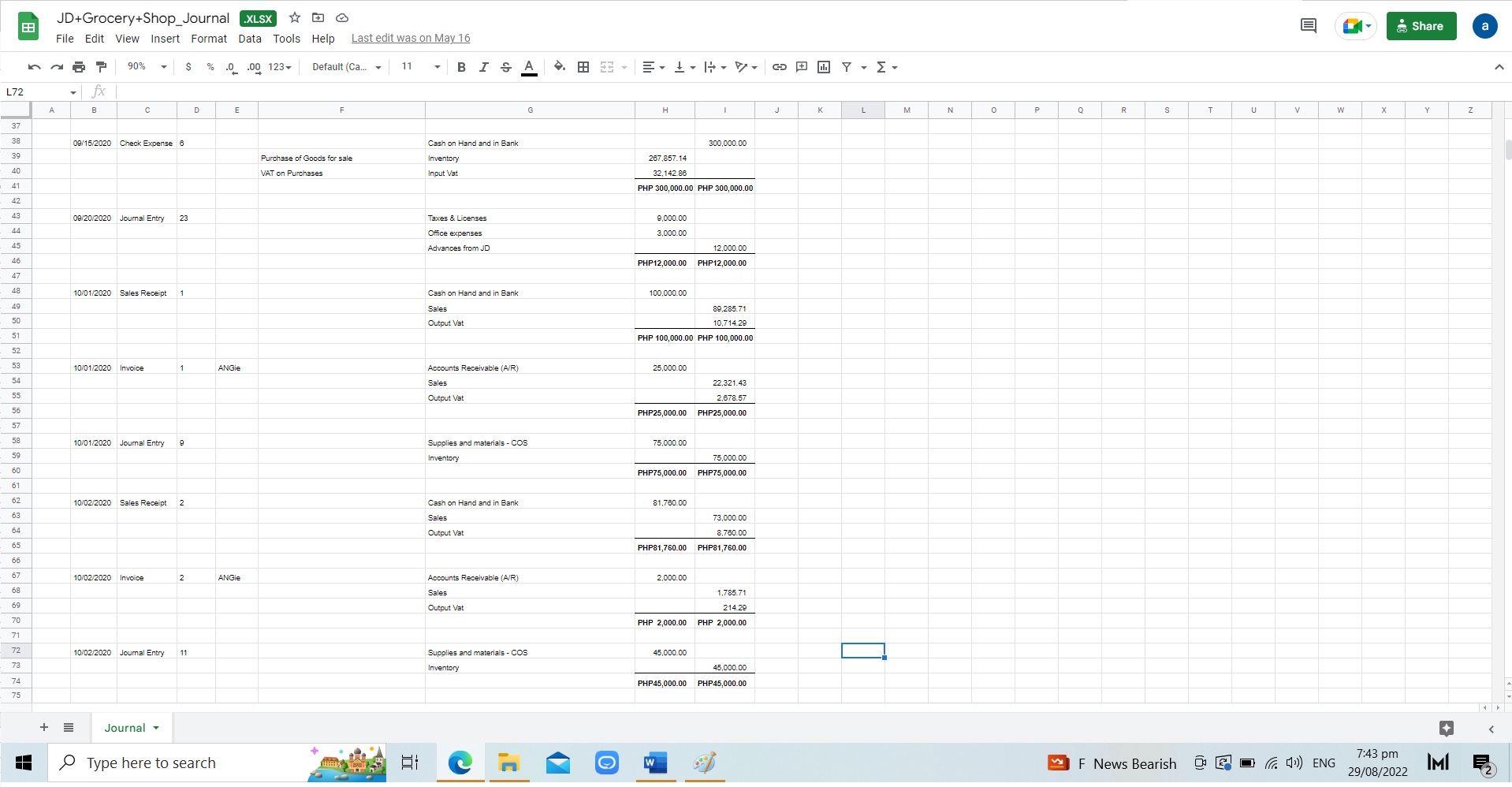Viewport: 1512px width, 787px height.
Task: Open the Tools menu
Action: coord(287,39)
